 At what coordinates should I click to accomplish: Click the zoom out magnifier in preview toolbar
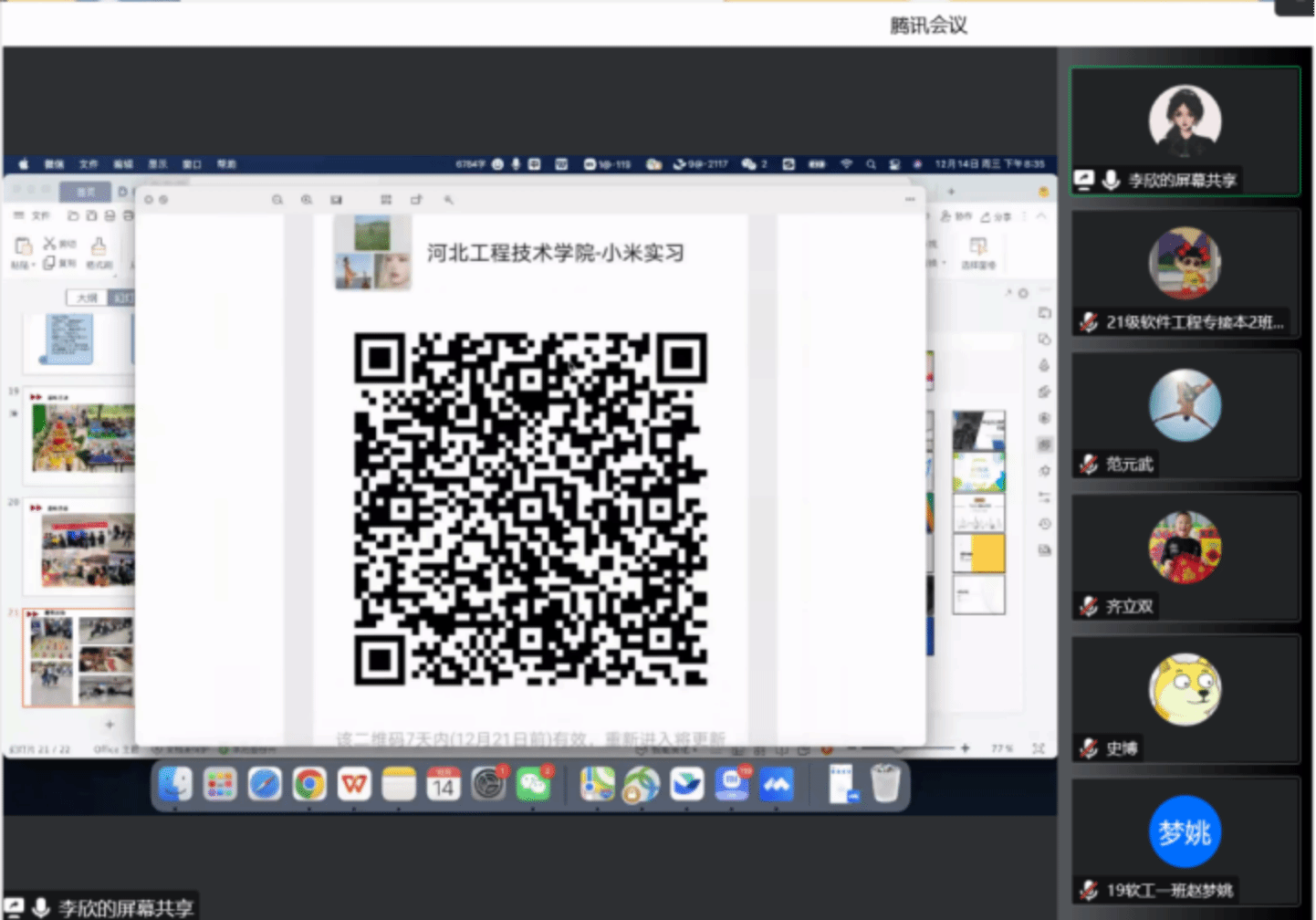point(277,199)
